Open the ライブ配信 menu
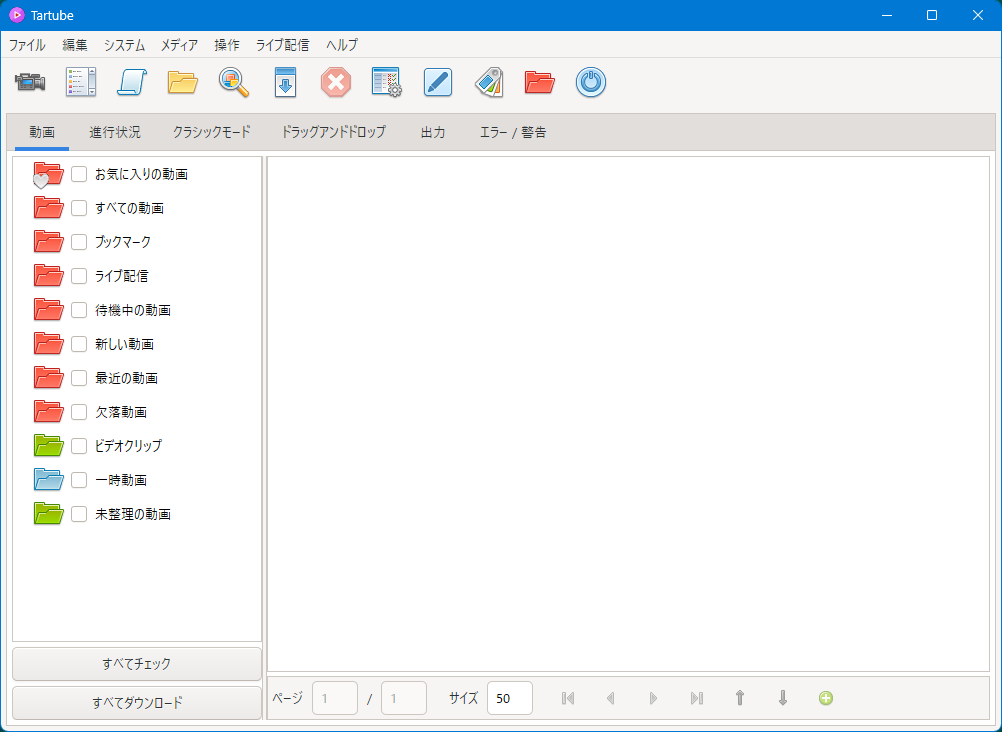The width and height of the screenshot is (1002, 732). 282,45
